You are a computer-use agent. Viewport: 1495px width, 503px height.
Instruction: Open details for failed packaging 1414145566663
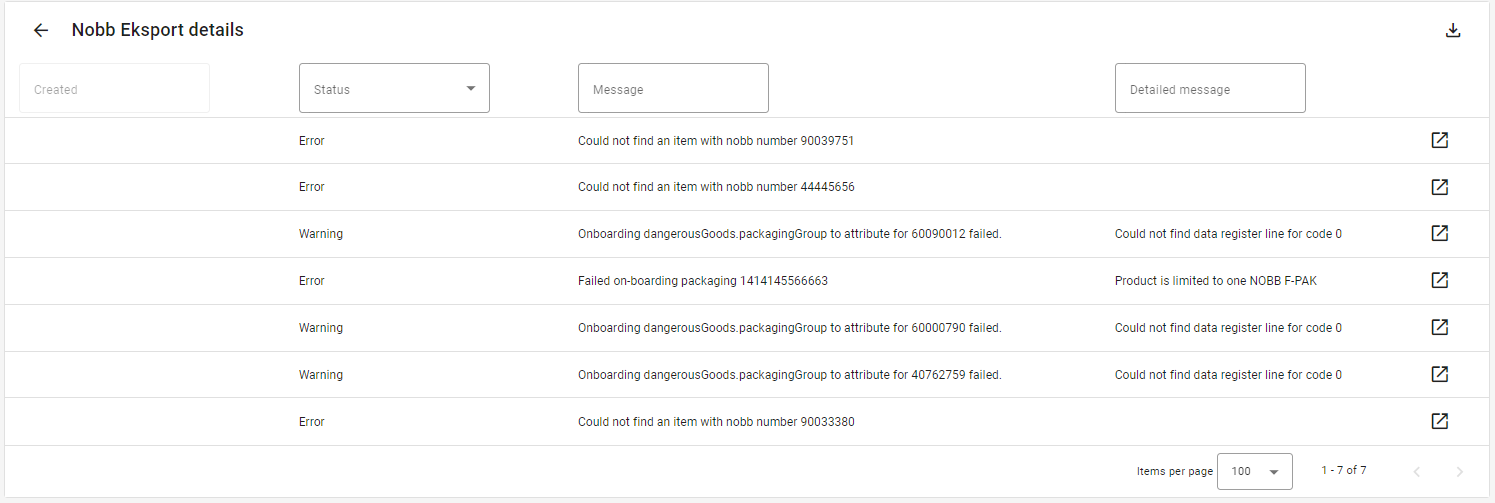[1440, 280]
